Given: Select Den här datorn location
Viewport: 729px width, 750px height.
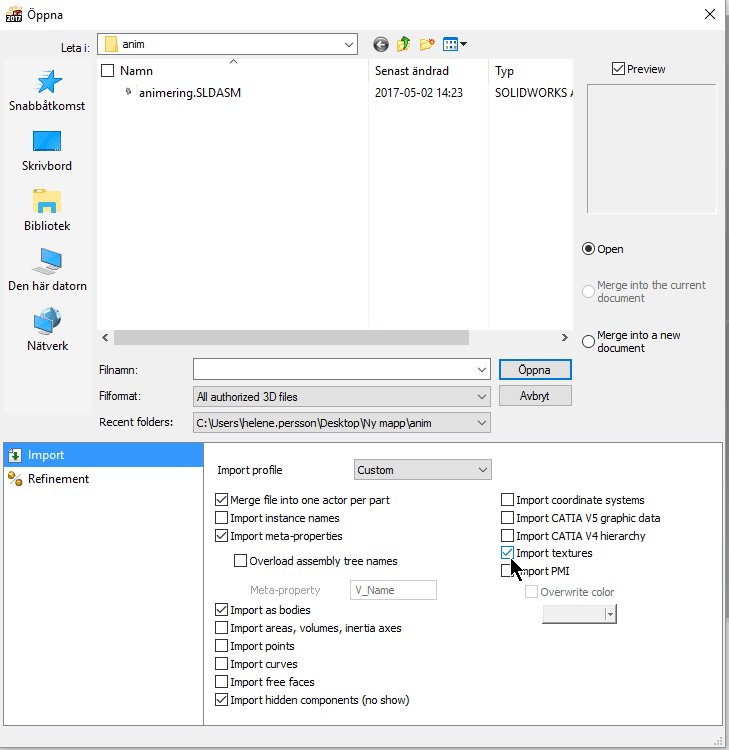Looking at the screenshot, I should pos(47,270).
